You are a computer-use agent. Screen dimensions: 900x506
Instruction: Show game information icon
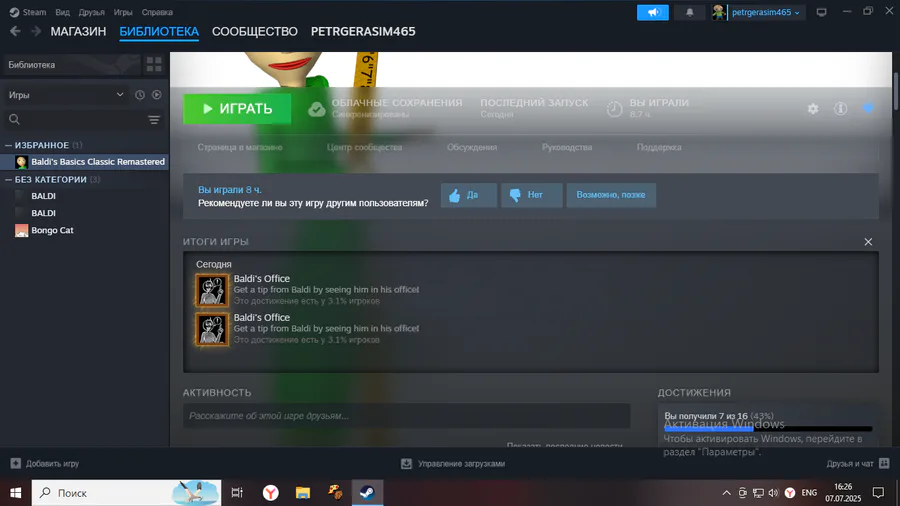(x=840, y=108)
